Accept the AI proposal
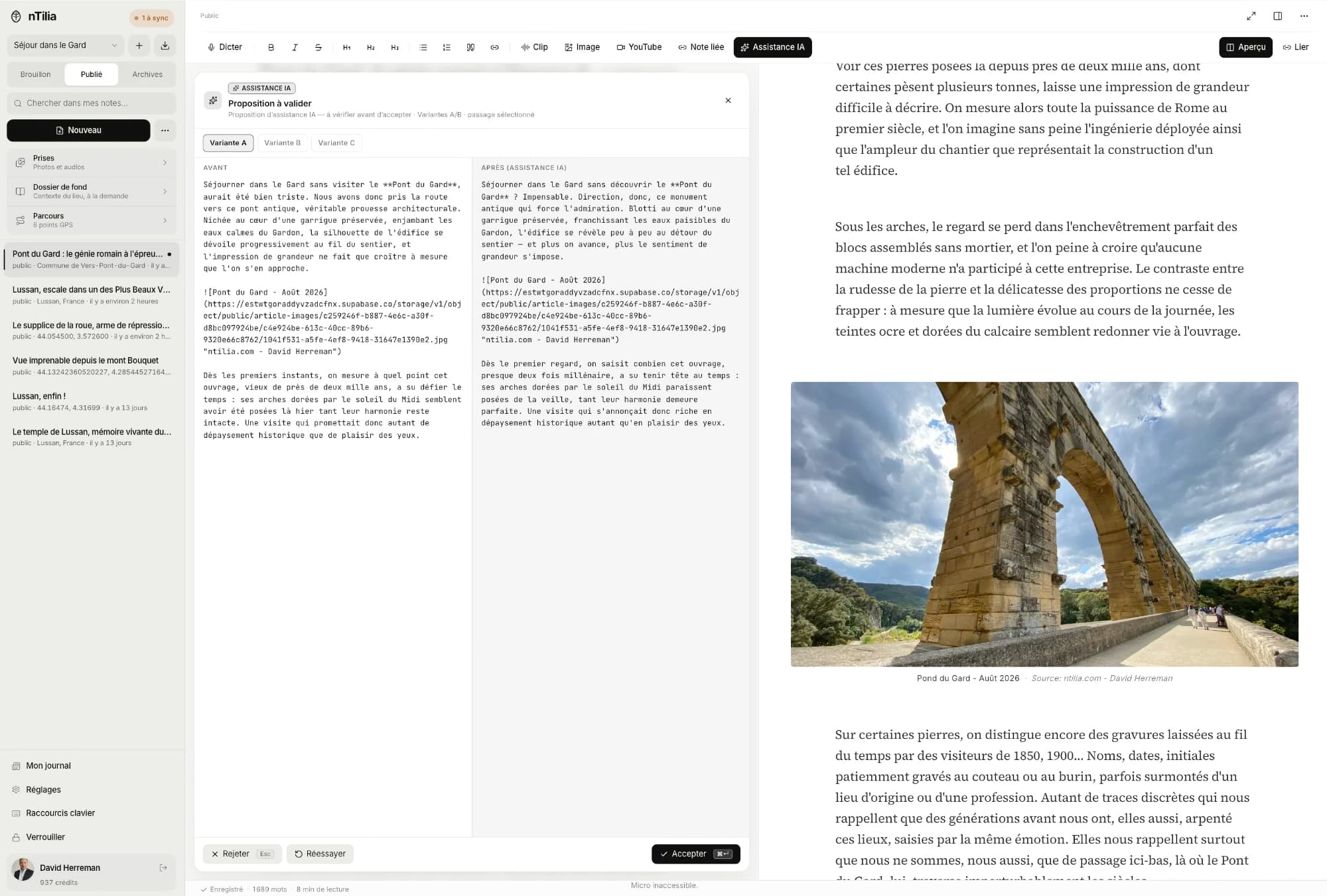This screenshot has width=1327, height=896. click(696, 854)
